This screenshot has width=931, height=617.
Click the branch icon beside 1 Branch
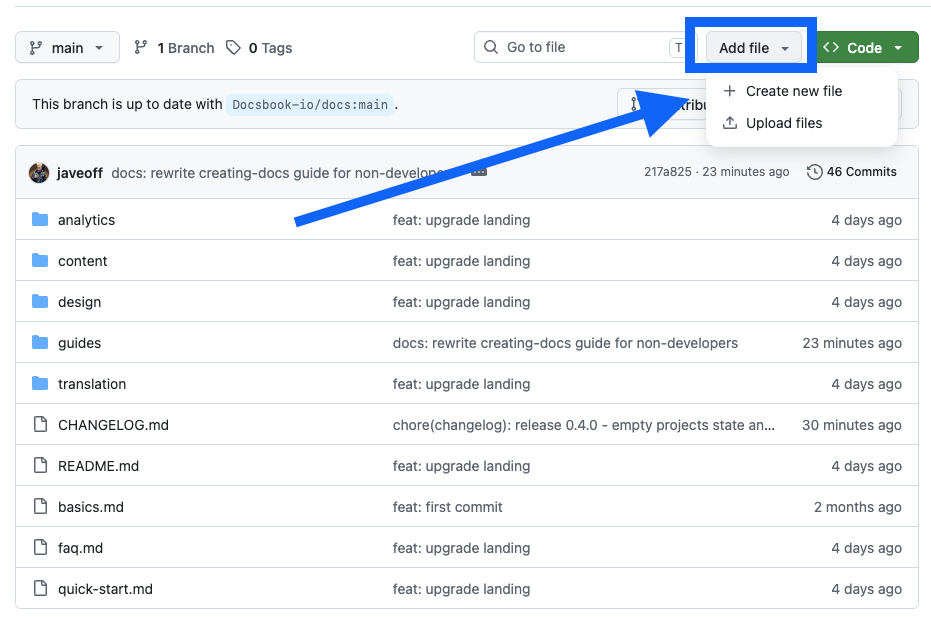tap(141, 48)
